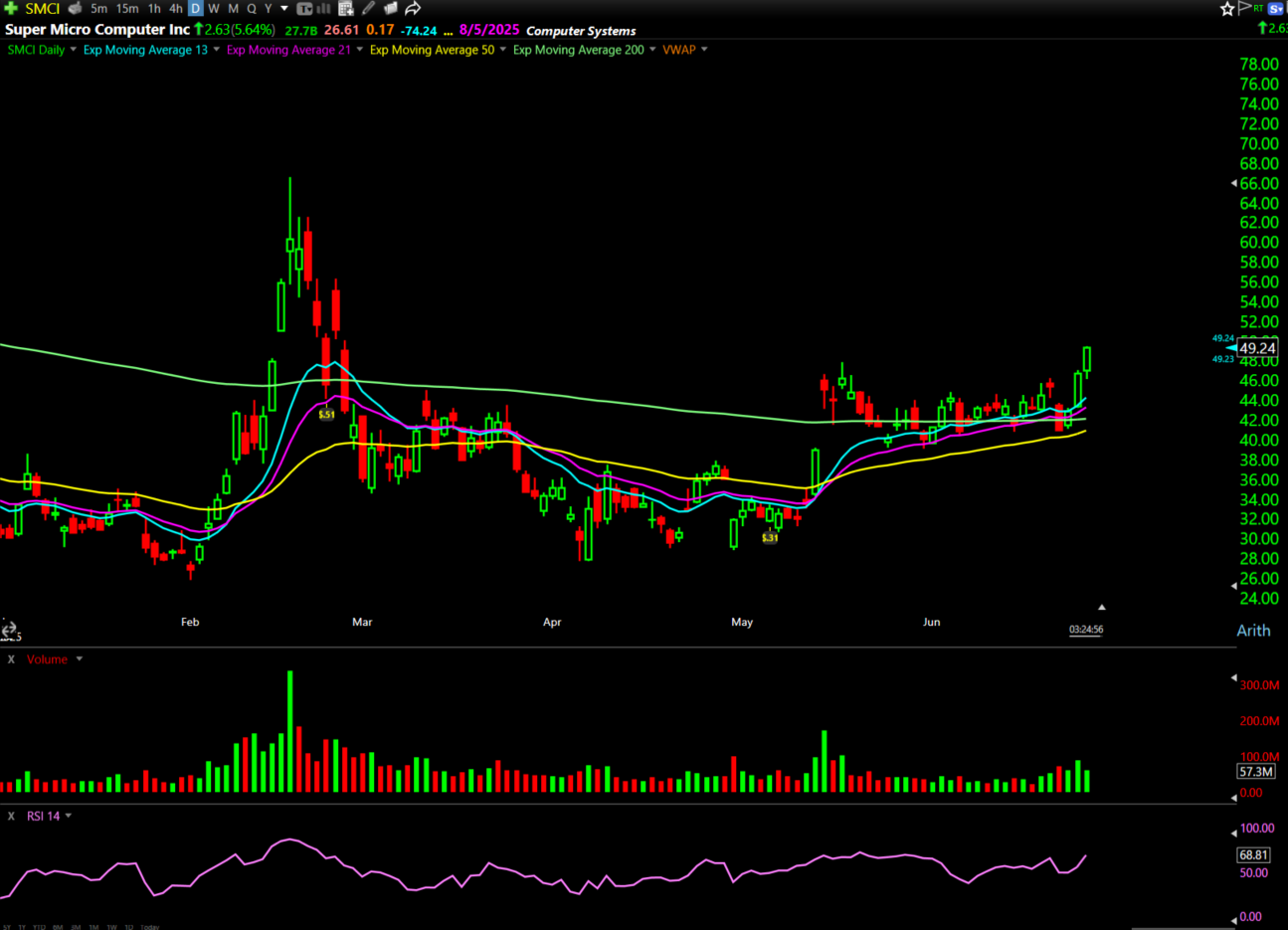Click the Today range button at bottom
1288x930 pixels.
[x=149, y=926]
